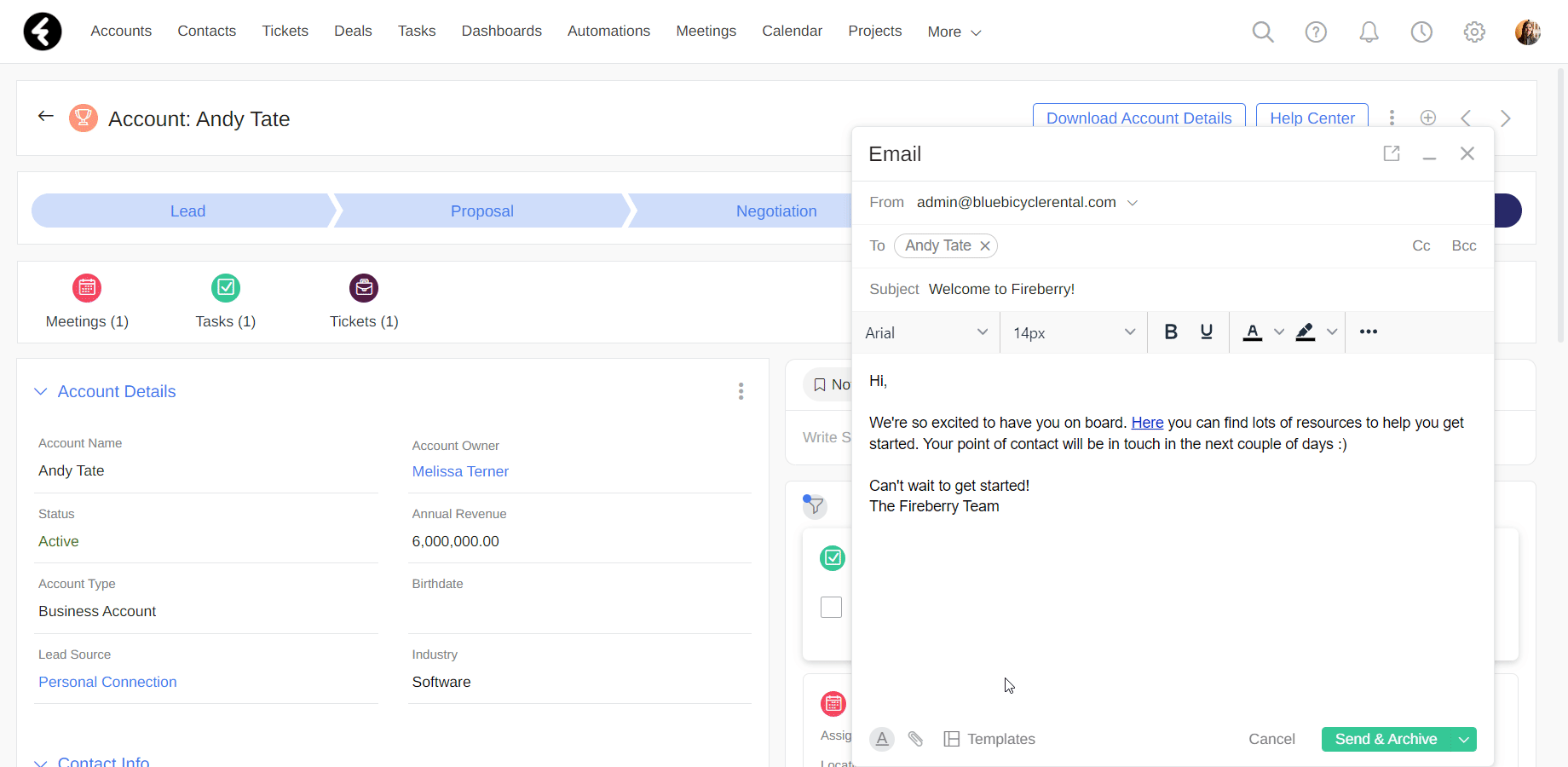
Task: Open the Deals menu item
Action: coord(353,31)
